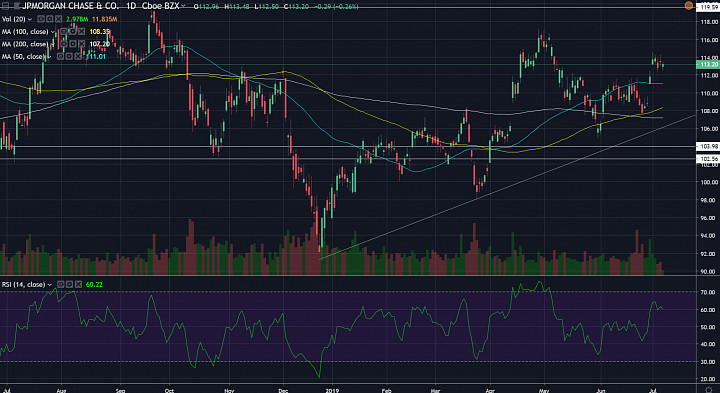The image size is (720, 393).
Task: Click the open price O112.96 in header
Action: (x=206, y=6)
